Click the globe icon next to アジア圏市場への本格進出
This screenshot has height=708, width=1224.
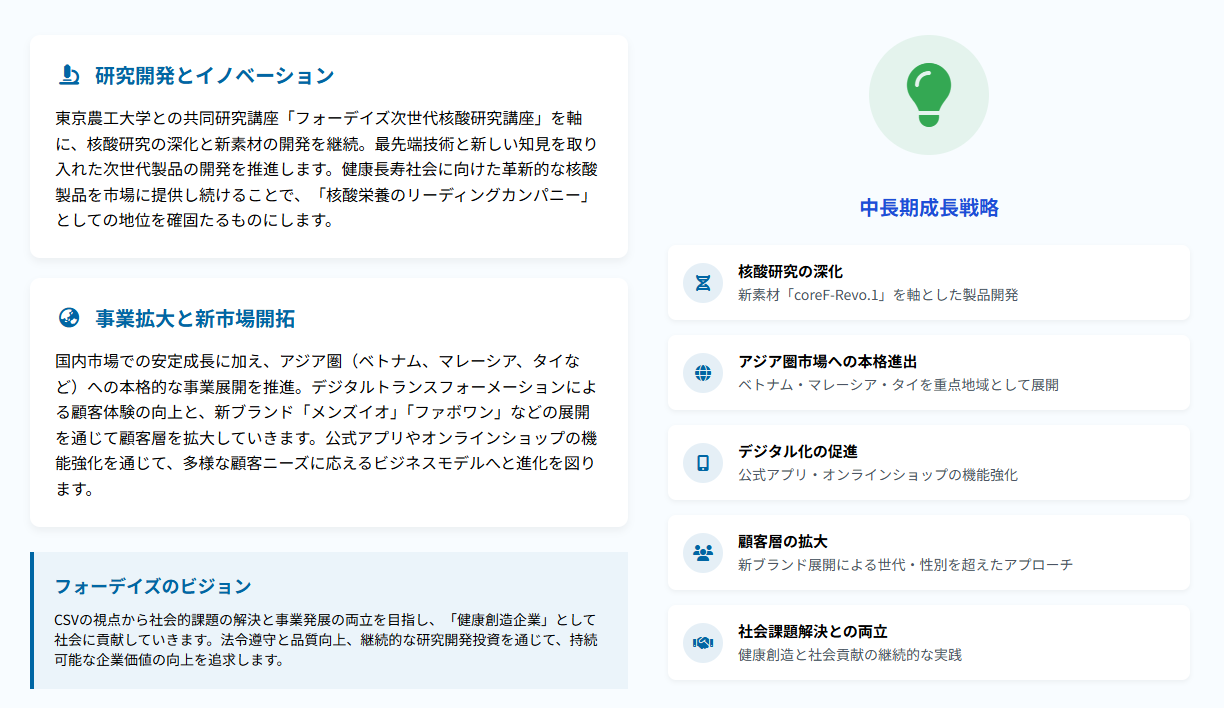703,373
